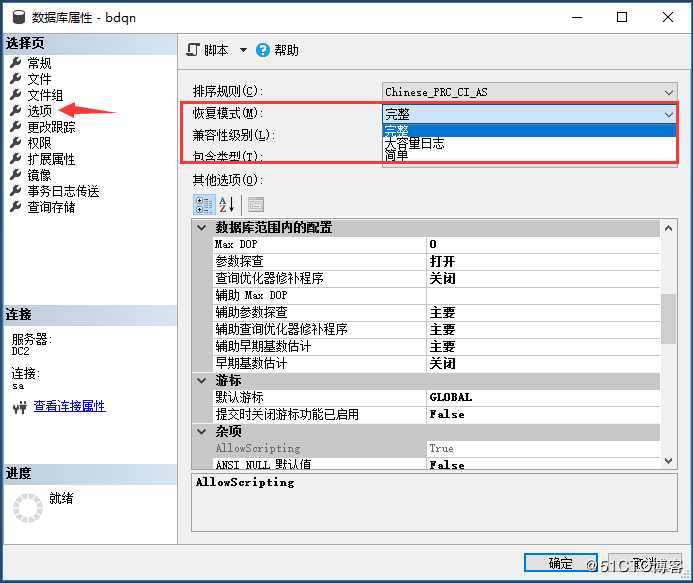
Task: Open the 更改跟踪 page
Action: [51, 127]
